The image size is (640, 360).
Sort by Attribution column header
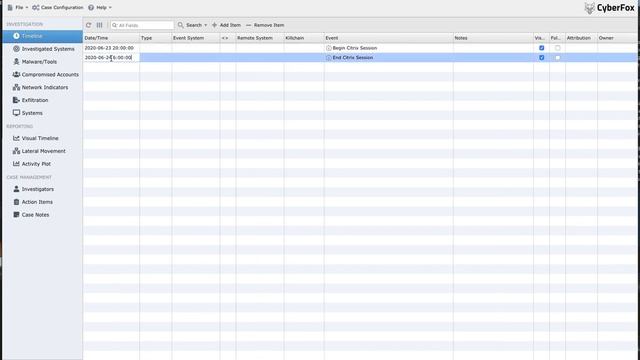pos(581,38)
